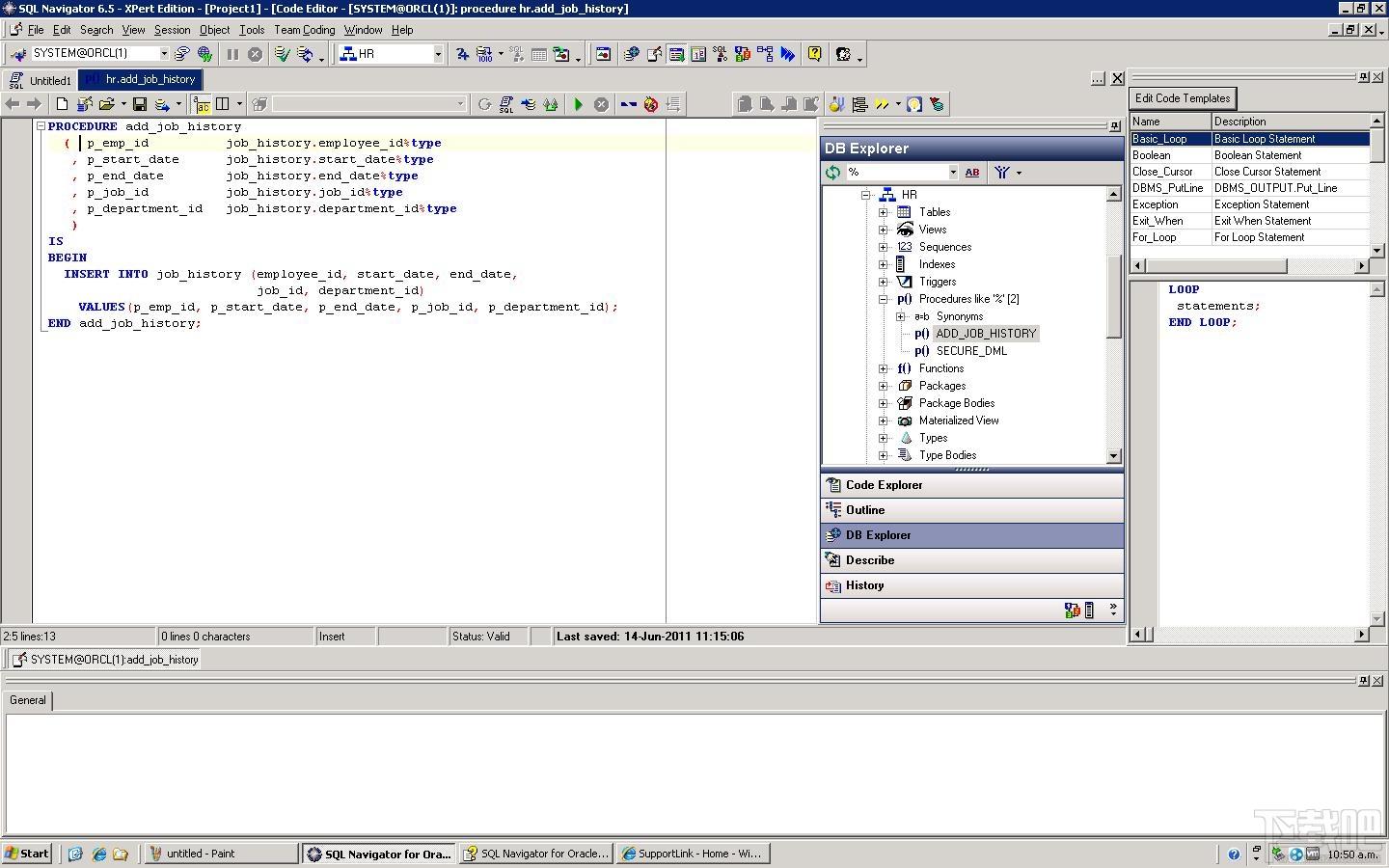
Task: Click the tree-structure outline icon in editor toolbar
Action: (x=859, y=104)
